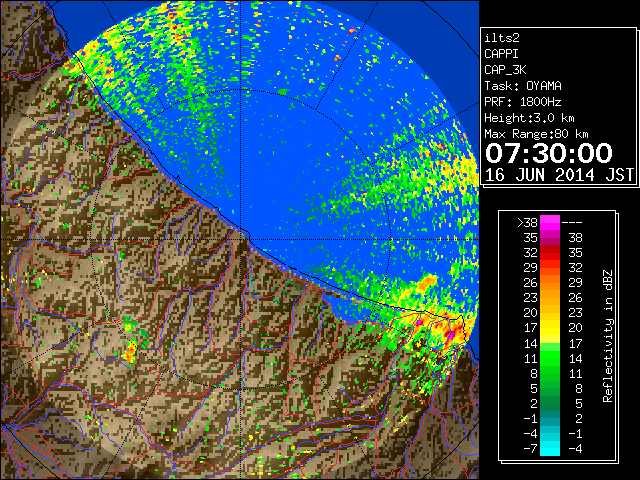
Task: Click the PRF: 1800Hz value
Action: coord(522,102)
